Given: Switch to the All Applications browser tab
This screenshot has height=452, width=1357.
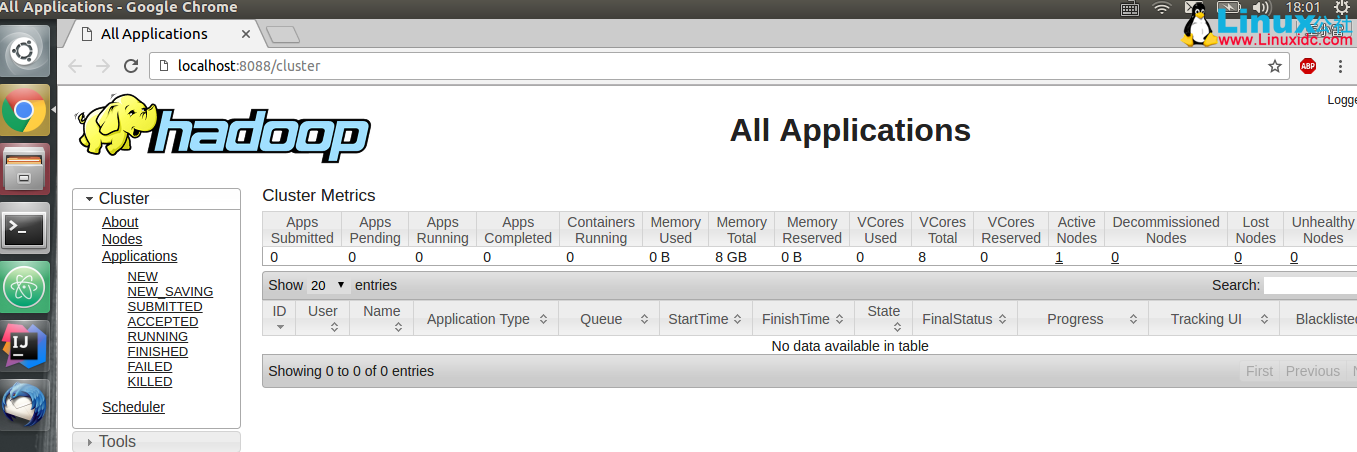Looking at the screenshot, I should [153, 34].
